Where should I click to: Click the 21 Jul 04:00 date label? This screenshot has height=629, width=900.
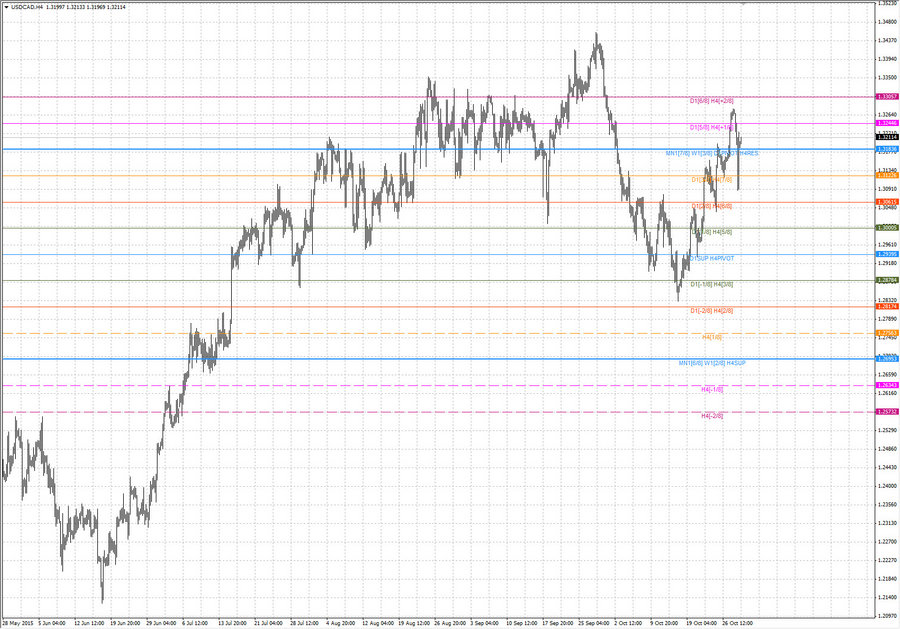[x=268, y=623]
